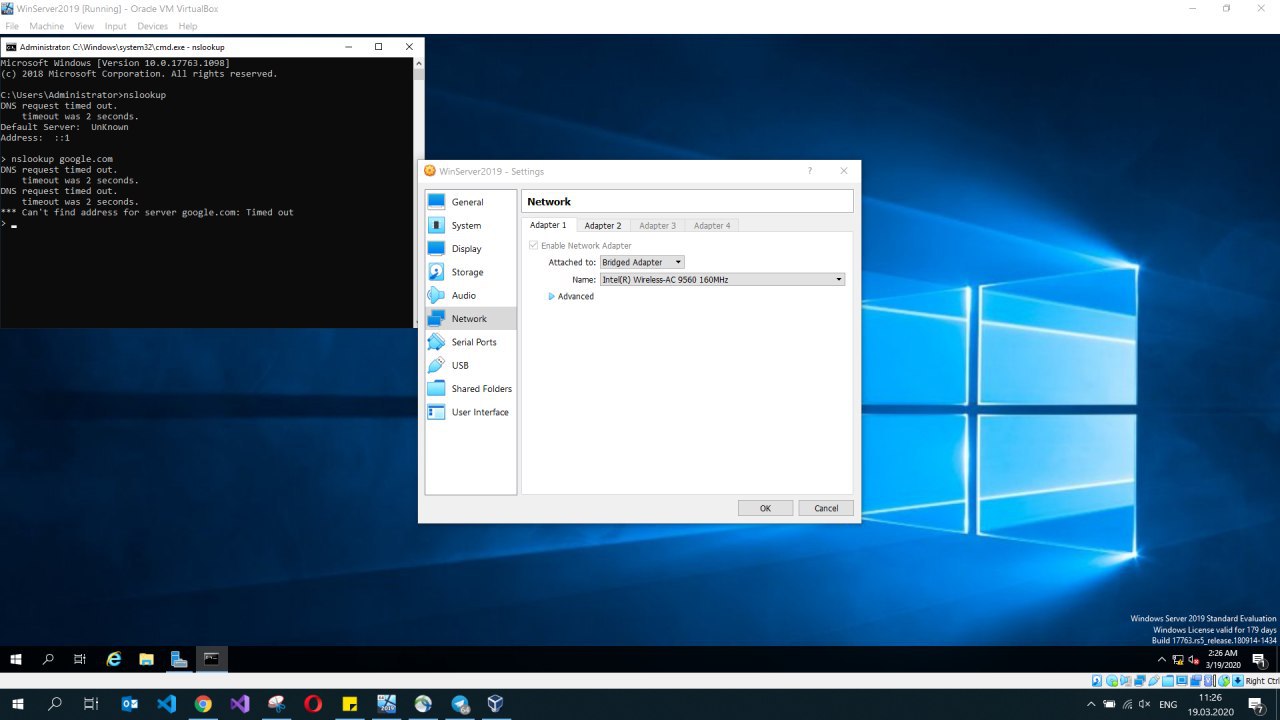Open Google Chrome from the host taskbar
This screenshot has width=1280, height=720.
click(203, 704)
